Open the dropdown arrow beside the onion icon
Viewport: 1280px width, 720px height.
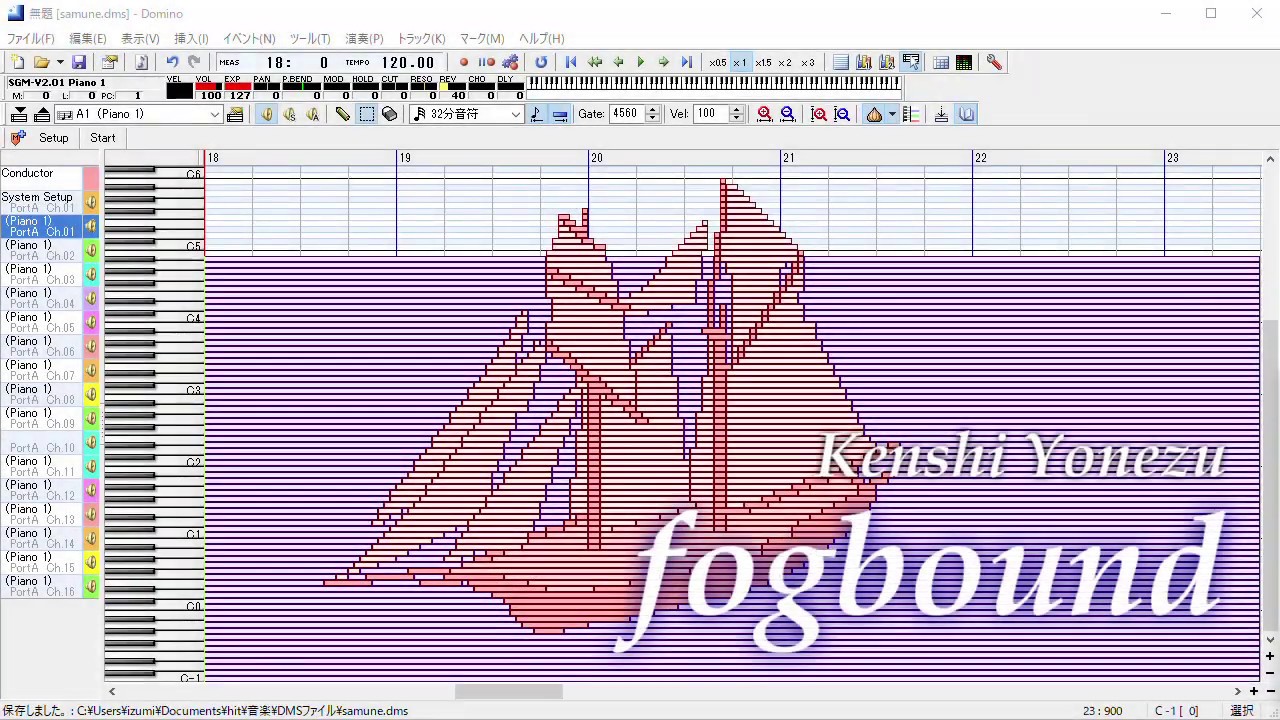(x=891, y=114)
